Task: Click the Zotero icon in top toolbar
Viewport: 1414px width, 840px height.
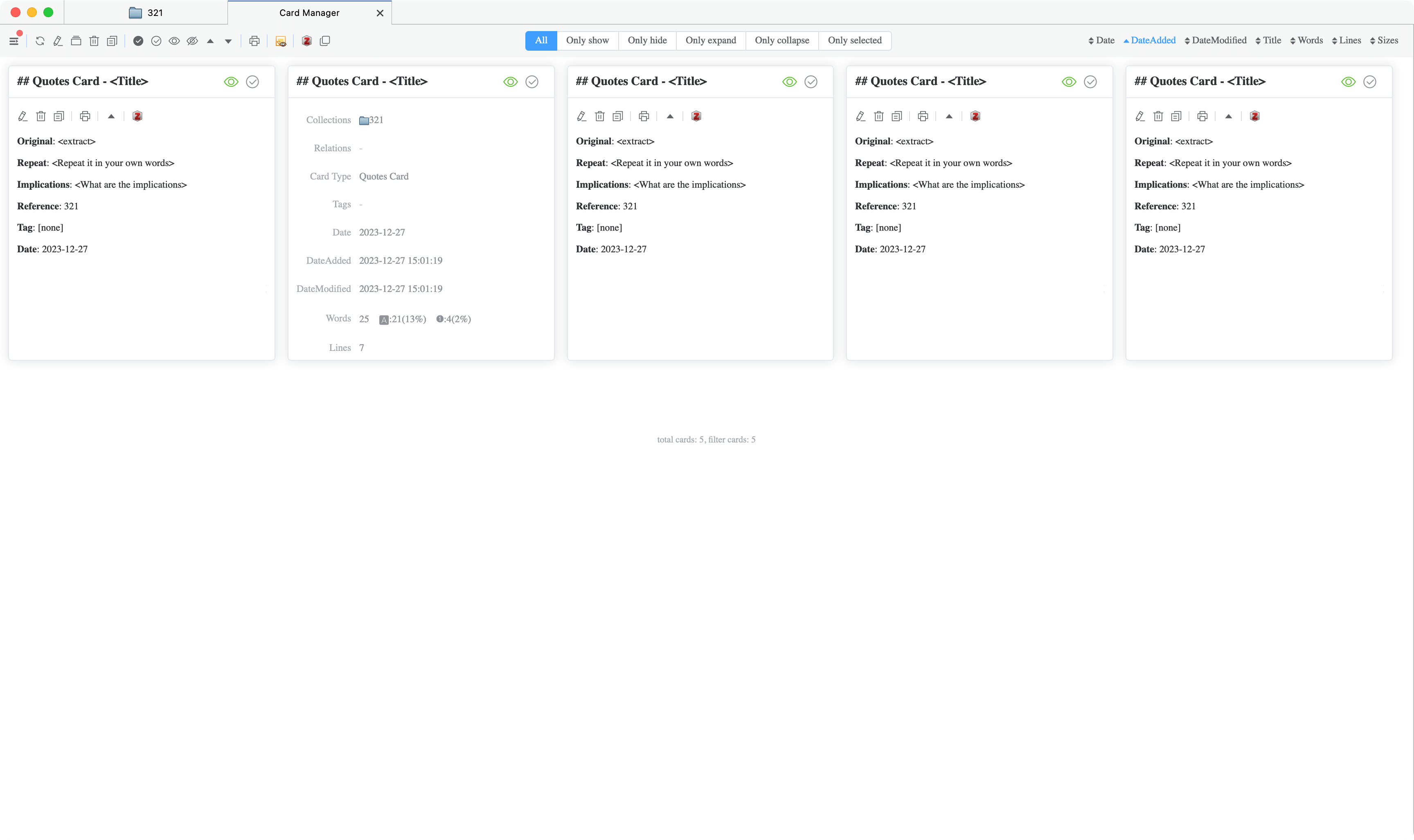Action: click(x=306, y=41)
